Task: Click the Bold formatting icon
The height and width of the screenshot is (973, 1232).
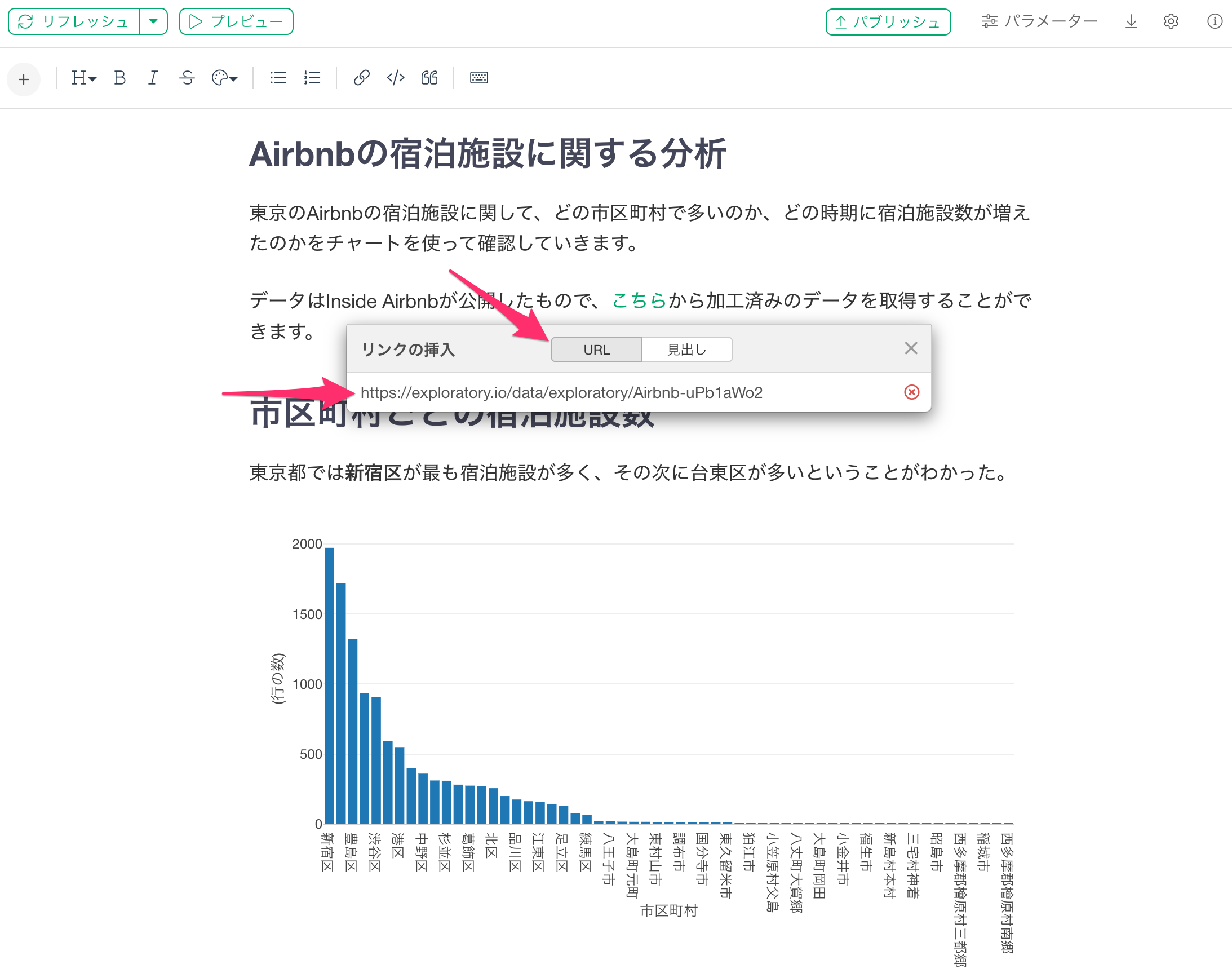Action: coord(119,77)
